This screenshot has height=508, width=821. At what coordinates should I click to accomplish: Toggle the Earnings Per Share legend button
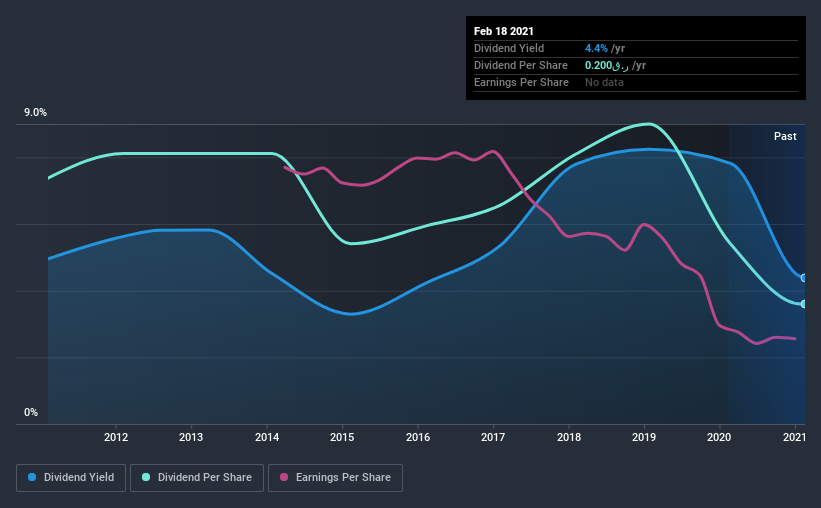tap(336, 478)
